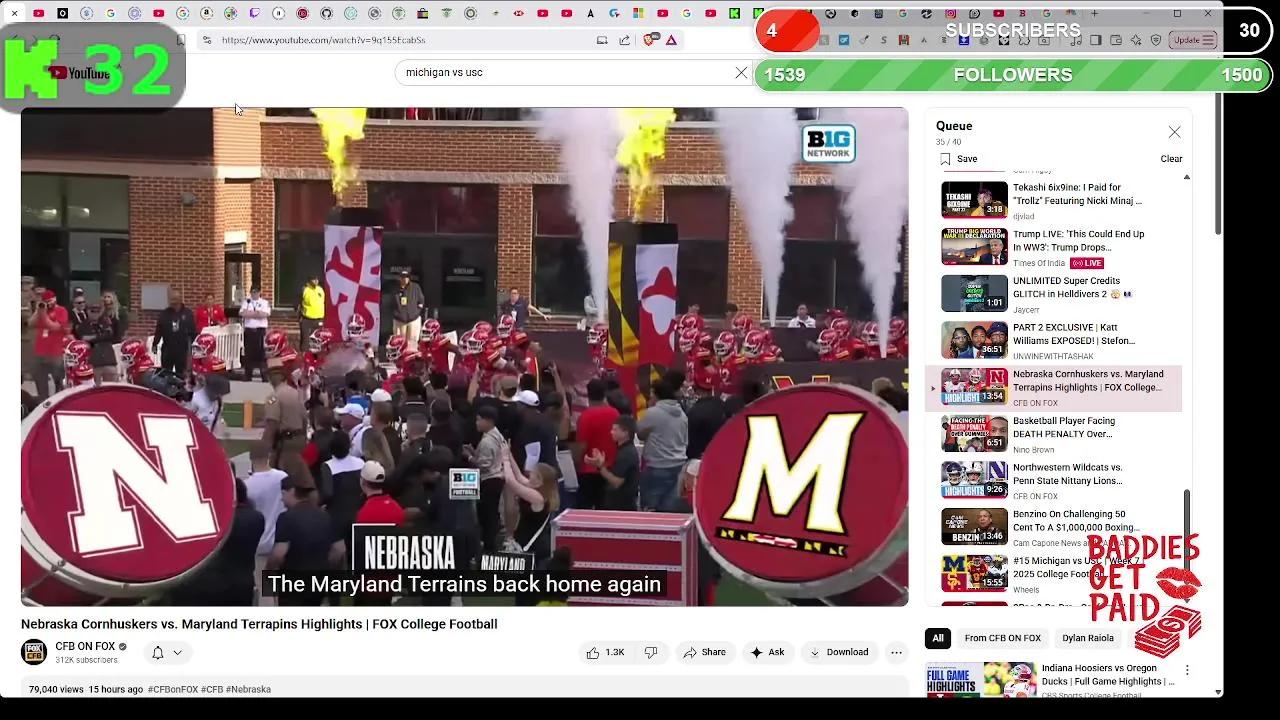The image size is (1280, 720).
Task: Save the queue as playlist
Action: click(958, 159)
